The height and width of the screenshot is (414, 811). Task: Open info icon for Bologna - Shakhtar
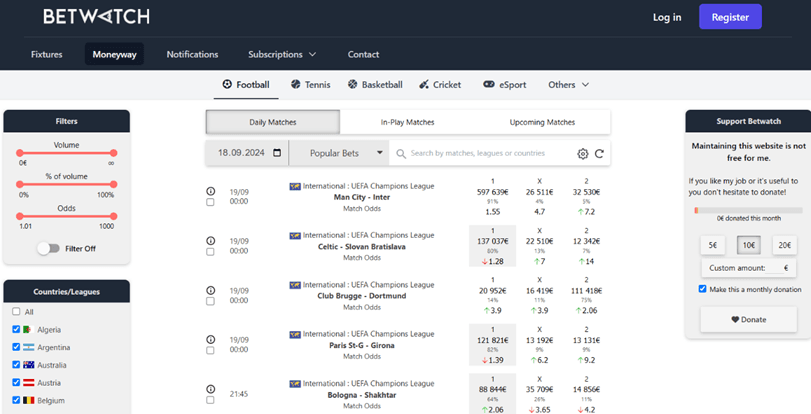click(211, 389)
